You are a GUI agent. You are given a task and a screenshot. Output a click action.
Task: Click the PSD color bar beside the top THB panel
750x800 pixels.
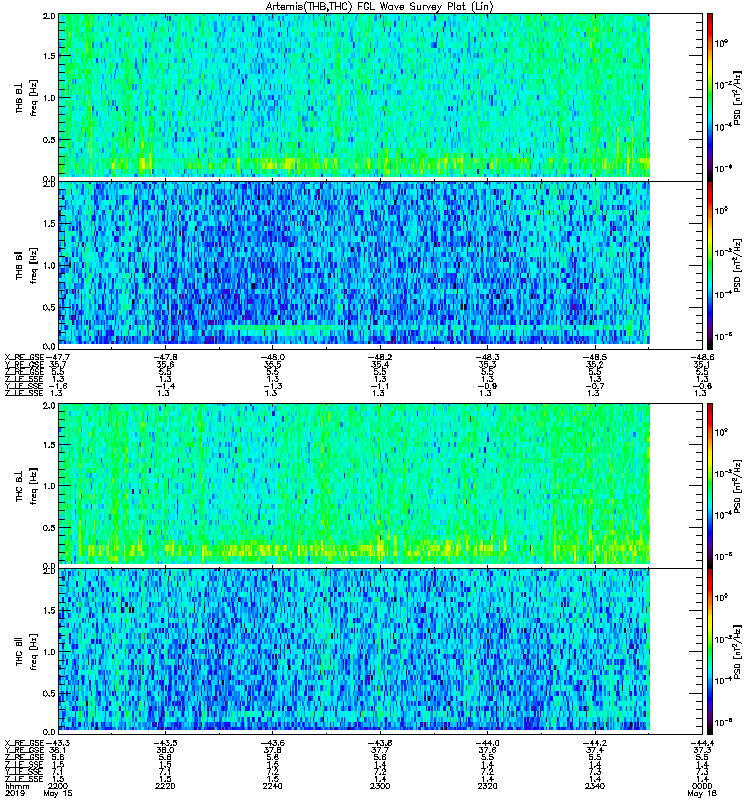(x=710, y=97)
